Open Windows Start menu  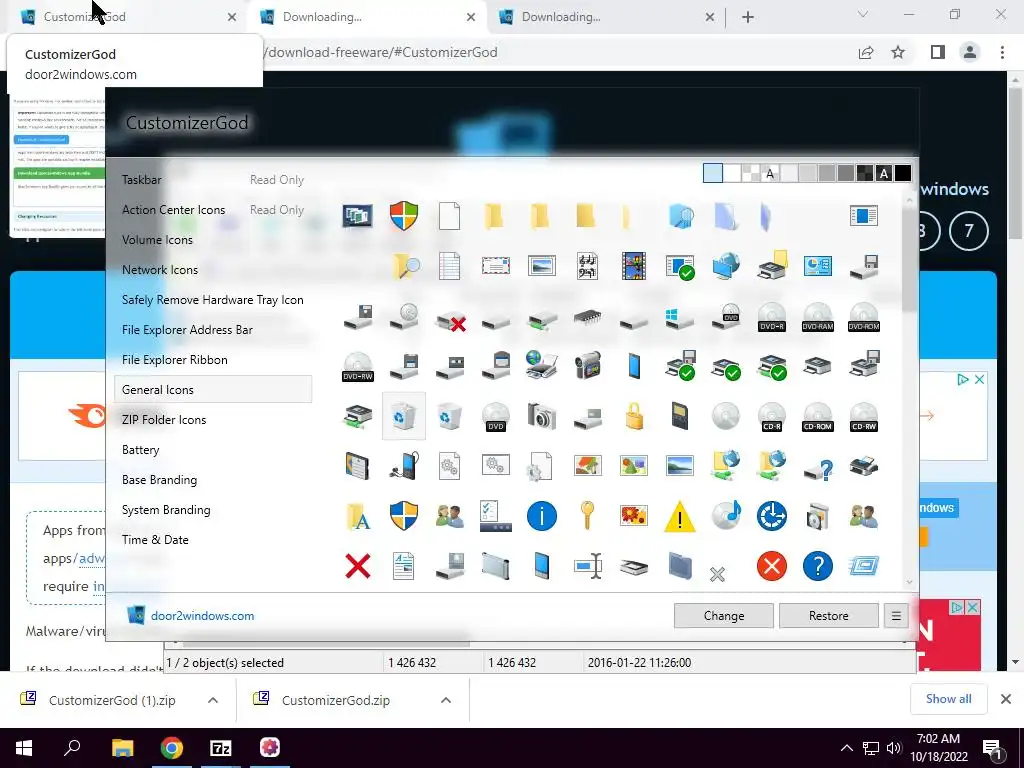point(24,748)
